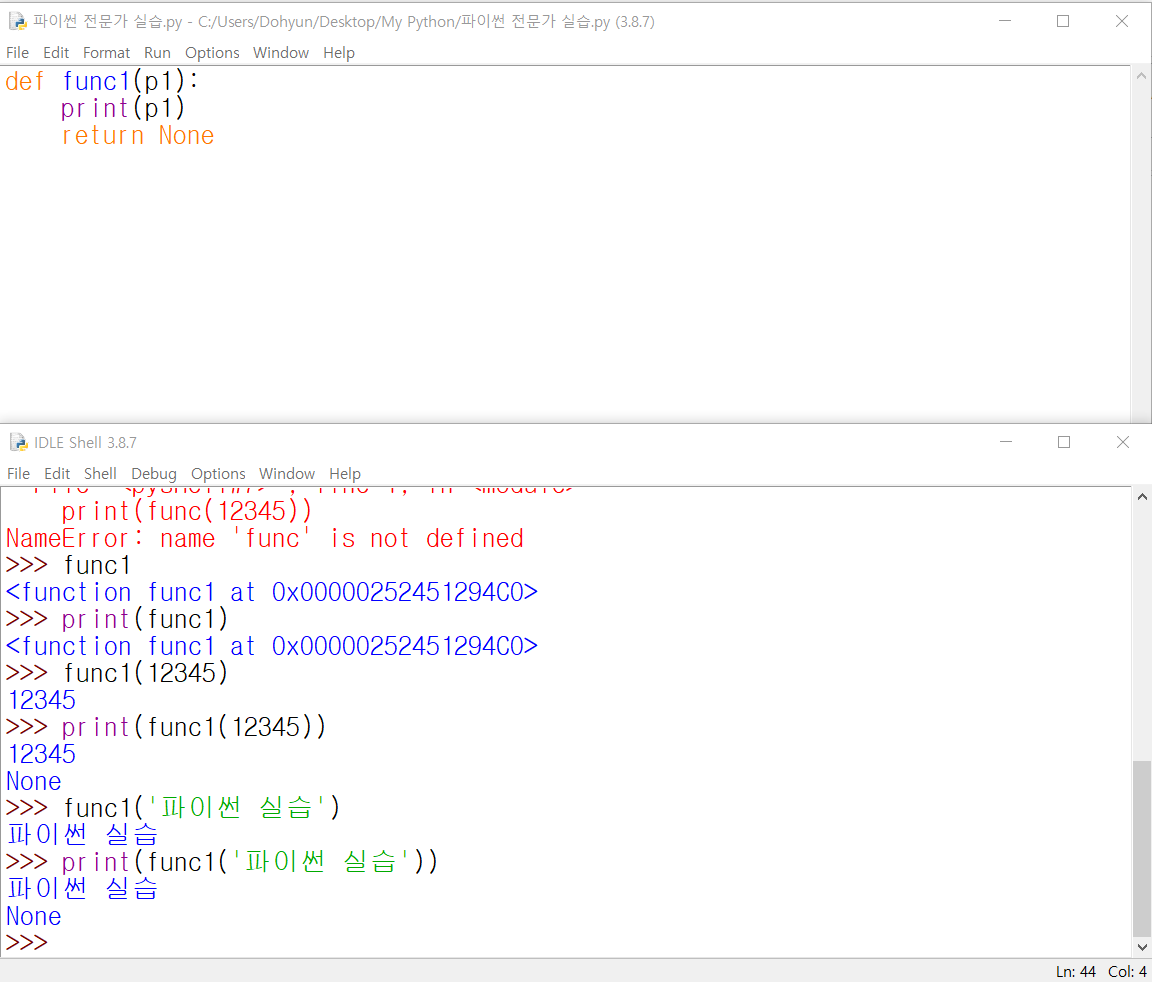Open the Format menu in the editor
The width and height of the screenshot is (1152, 982).
(x=106, y=53)
